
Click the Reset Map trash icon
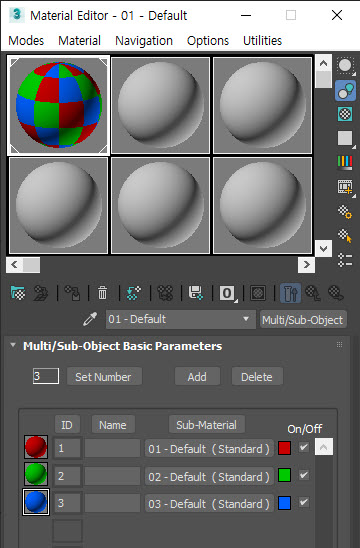pos(103,293)
